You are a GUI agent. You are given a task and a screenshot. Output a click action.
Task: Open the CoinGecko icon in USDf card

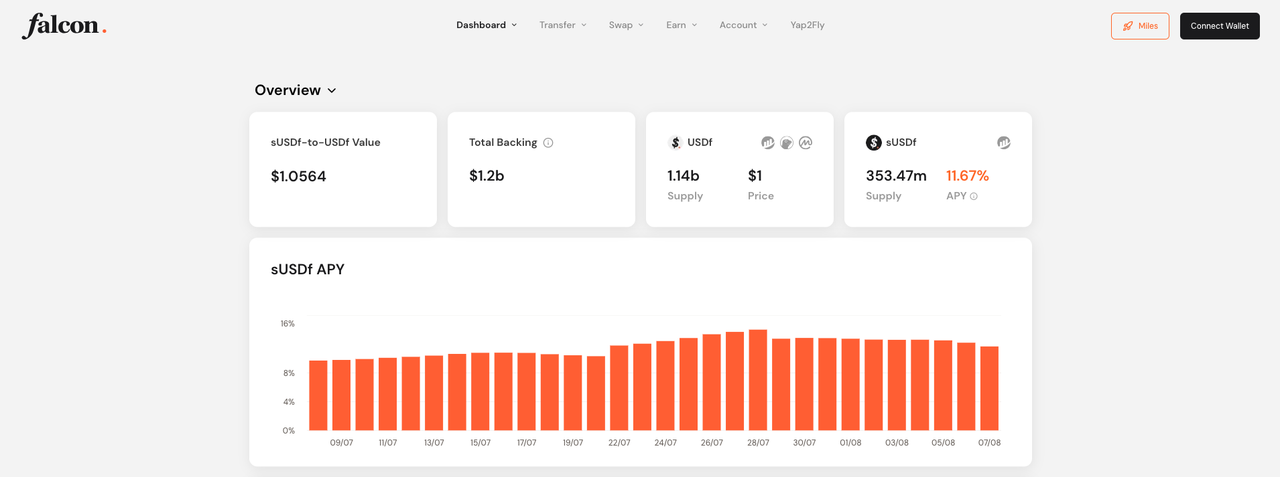click(x=787, y=143)
